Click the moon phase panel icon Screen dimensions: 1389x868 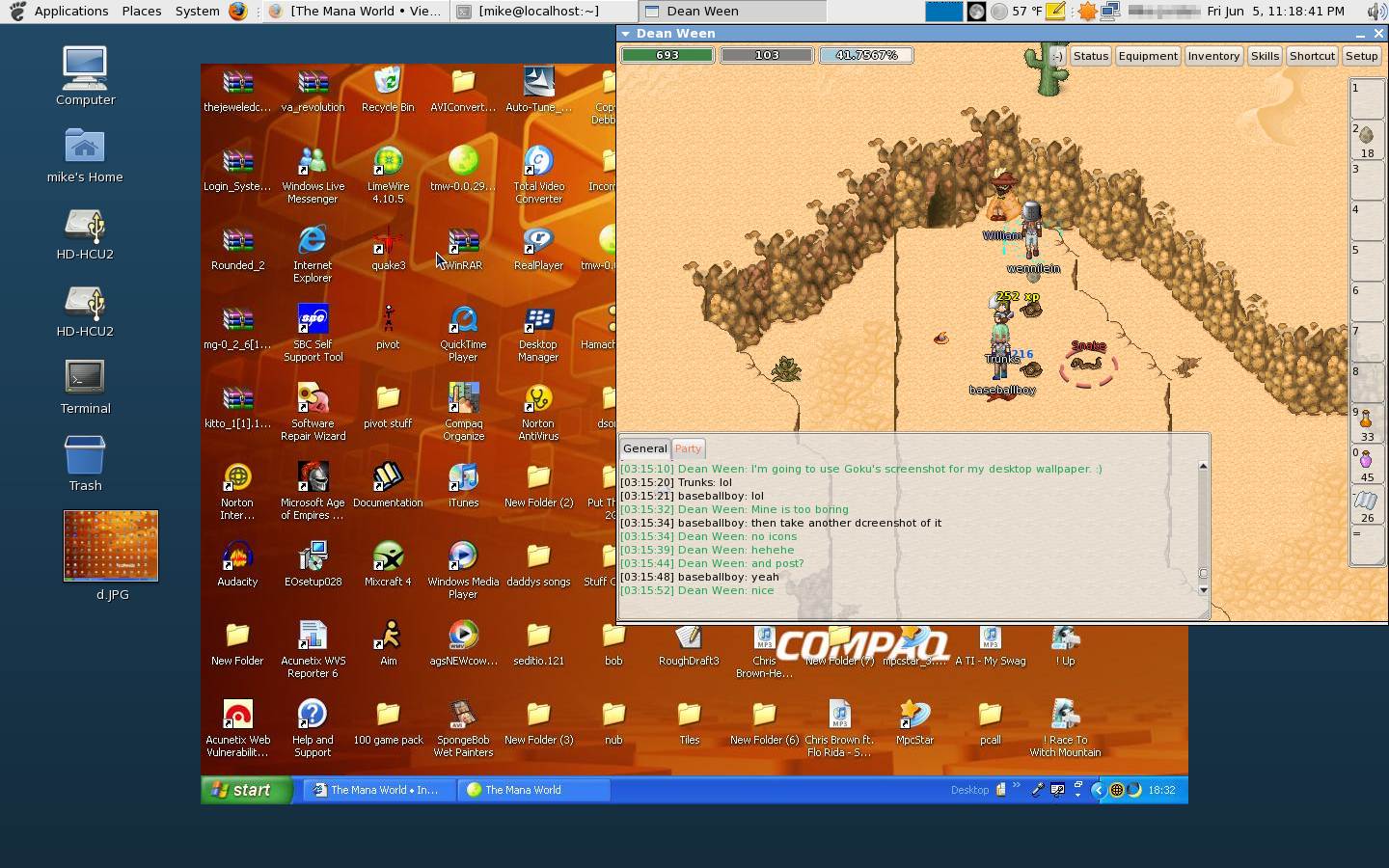[976, 12]
